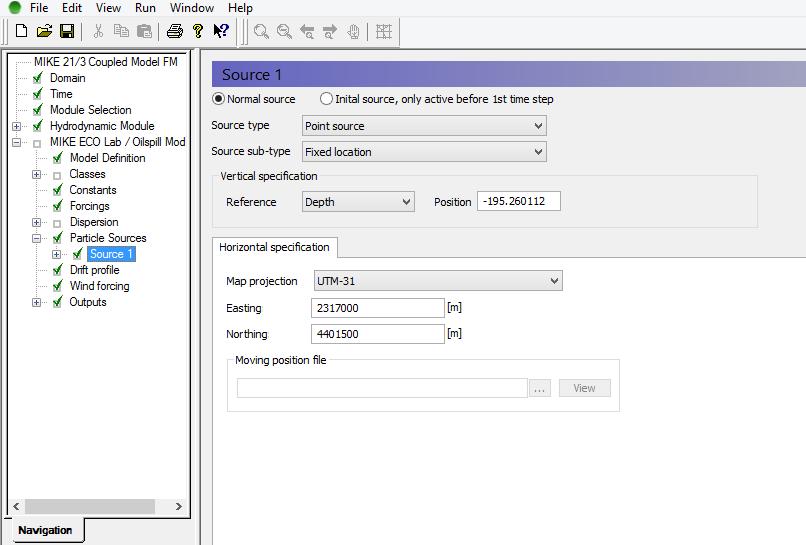Toggle the grid display icon

click(x=383, y=31)
